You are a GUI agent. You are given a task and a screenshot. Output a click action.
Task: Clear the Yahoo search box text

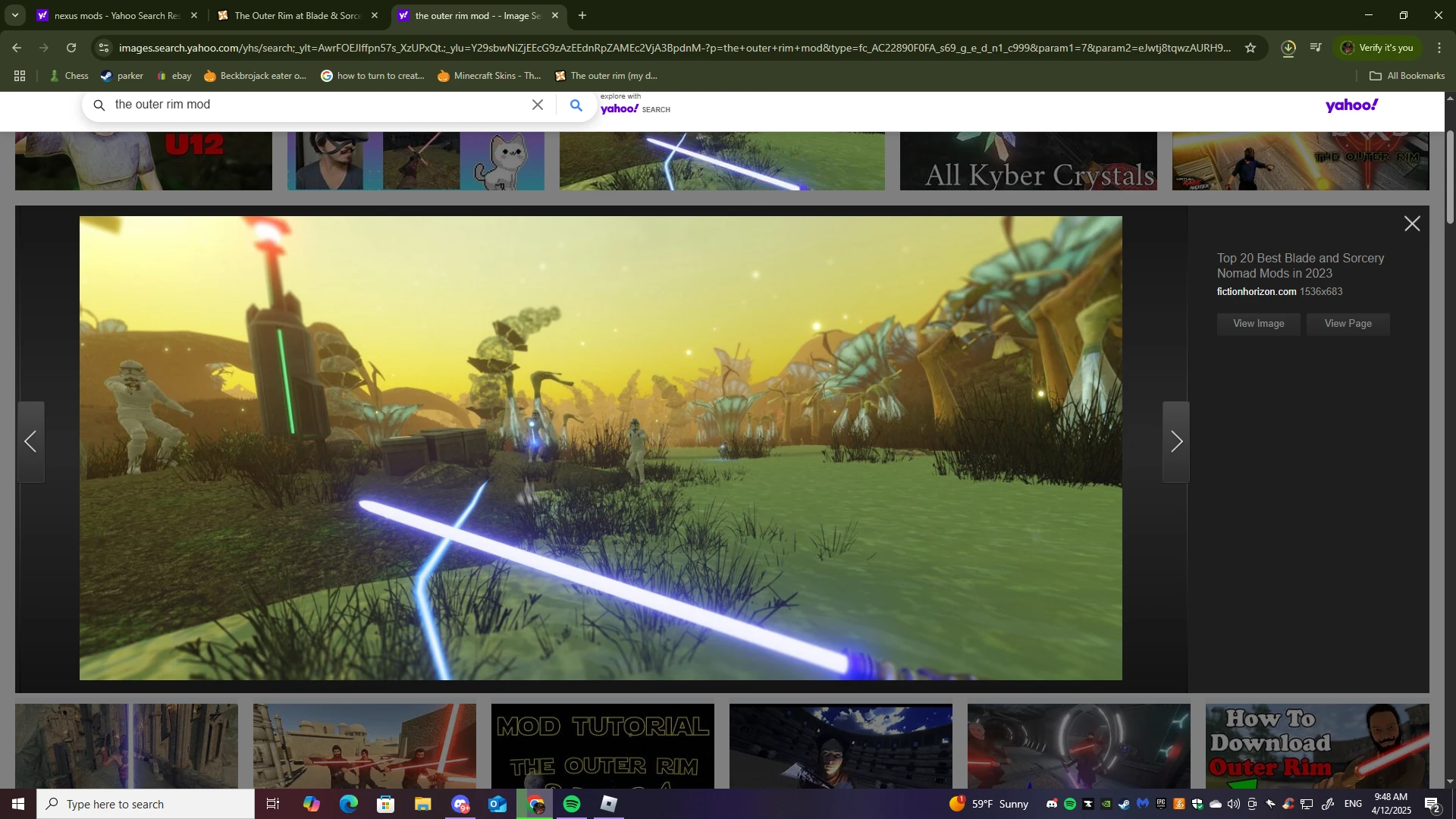pyautogui.click(x=538, y=105)
